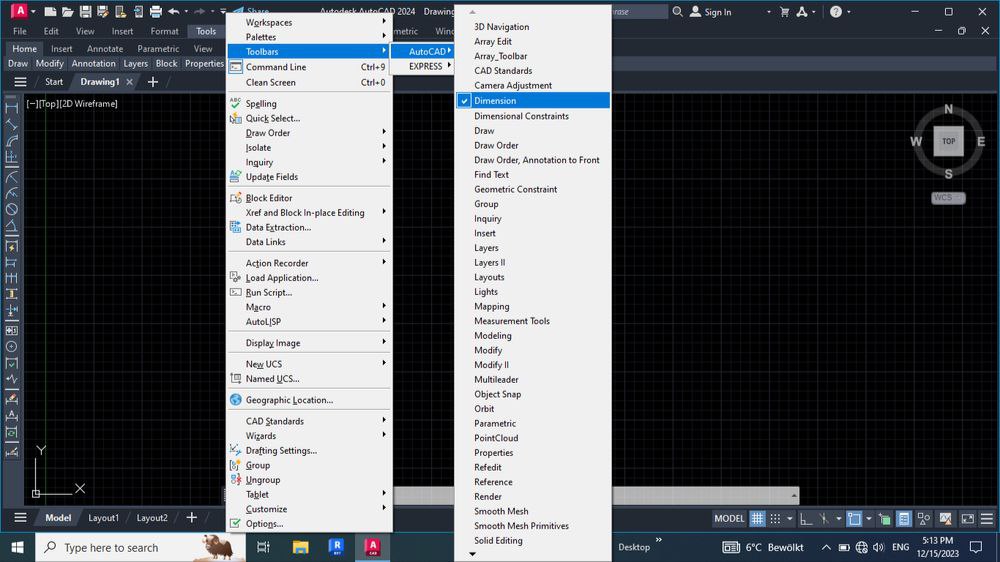Click the Help question mark icon
1000x562 pixels.
coord(835,11)
